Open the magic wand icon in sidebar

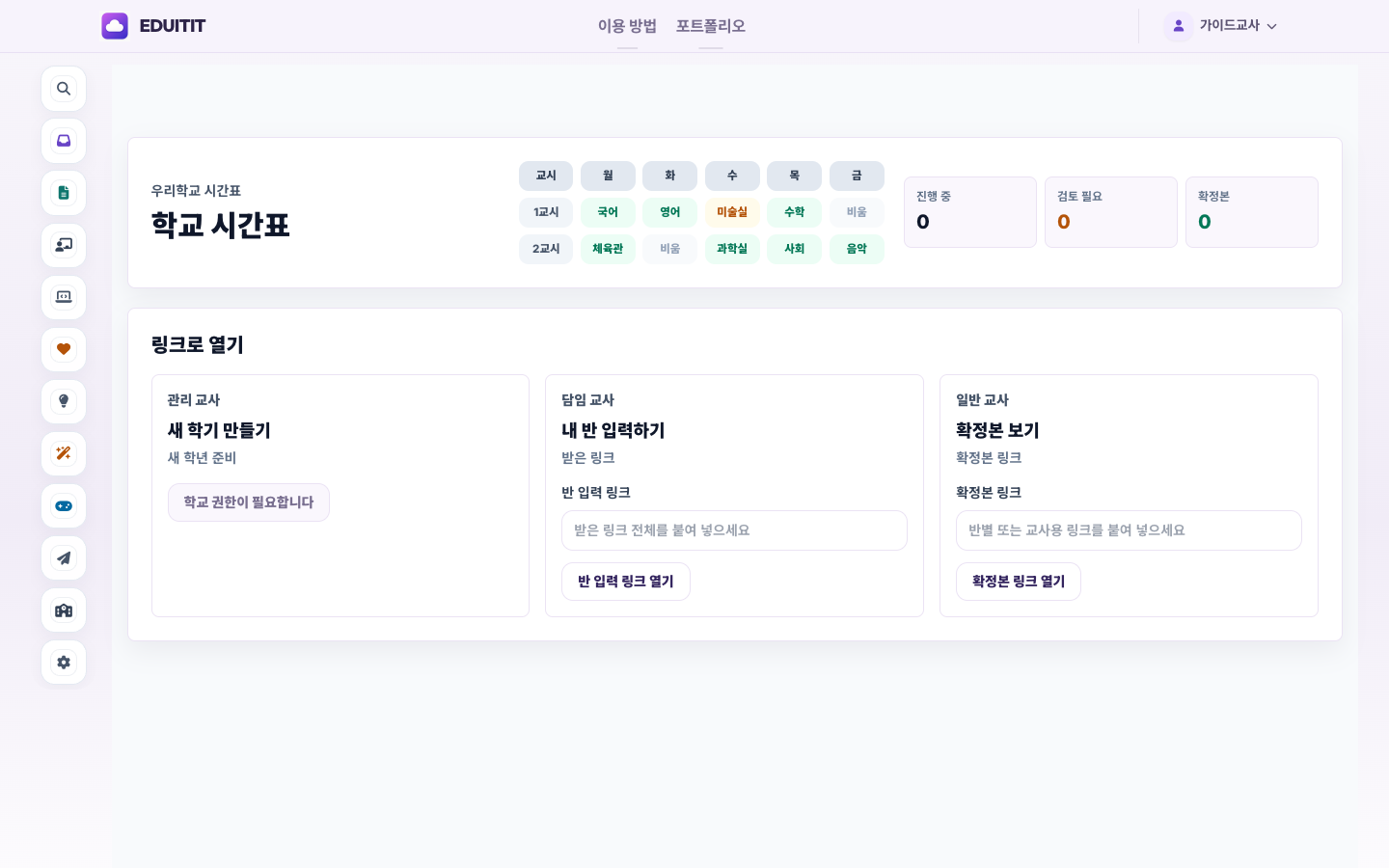[x=64, y=453]
